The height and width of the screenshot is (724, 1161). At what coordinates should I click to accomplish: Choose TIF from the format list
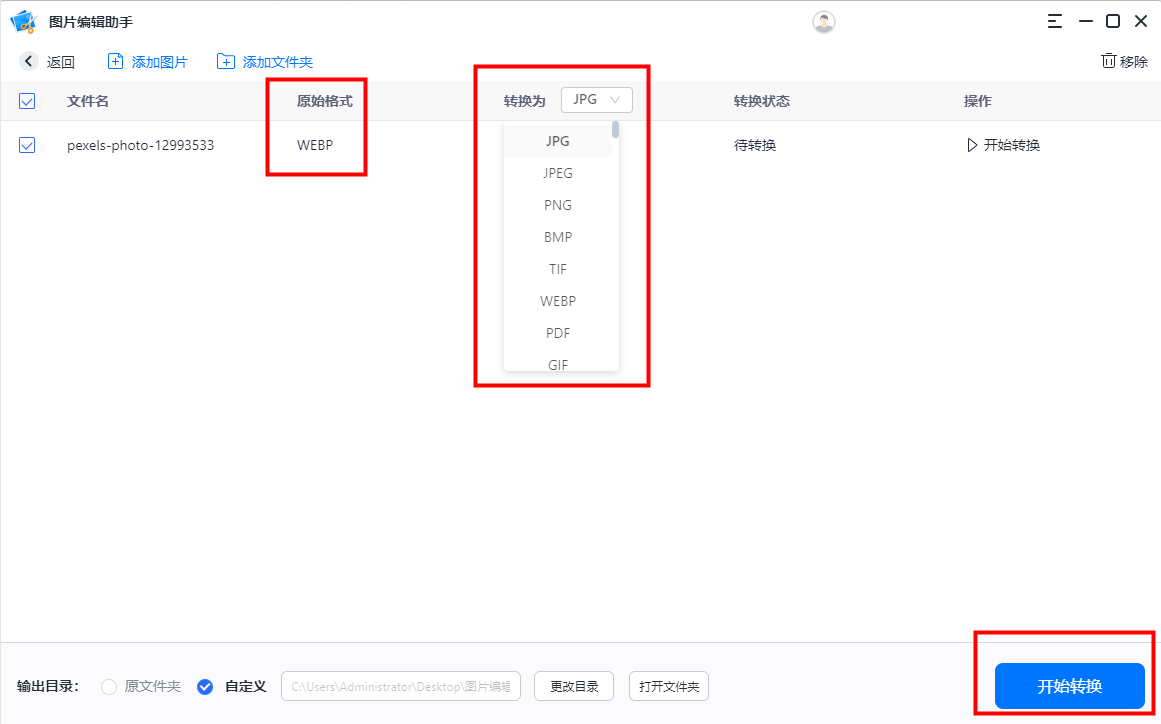click(x=558, y=269)
